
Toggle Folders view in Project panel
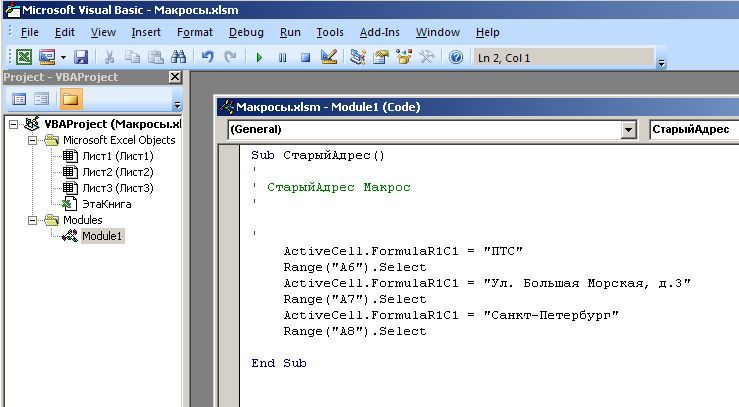(70, 99)
